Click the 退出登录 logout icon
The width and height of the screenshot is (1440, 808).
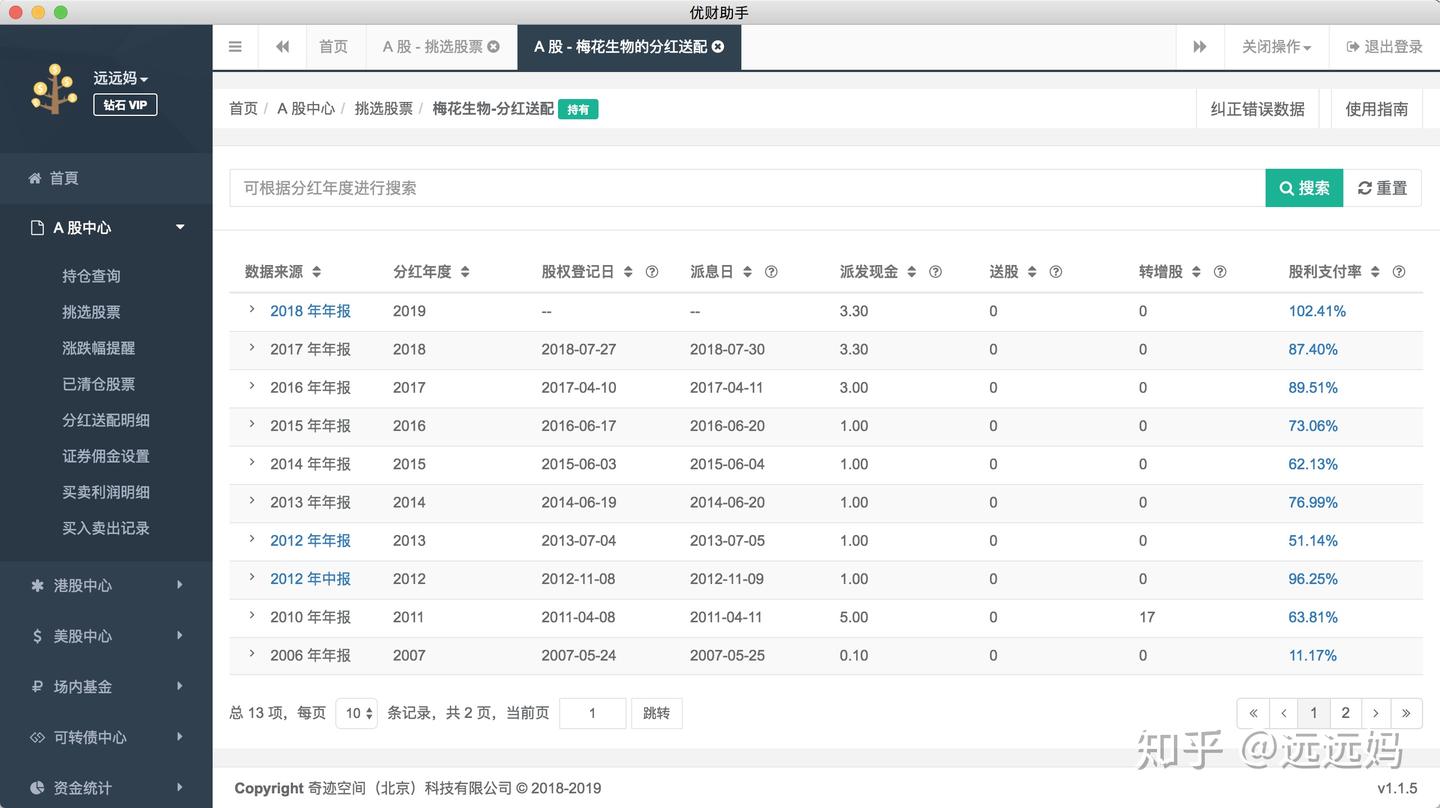coord(1355,46)
